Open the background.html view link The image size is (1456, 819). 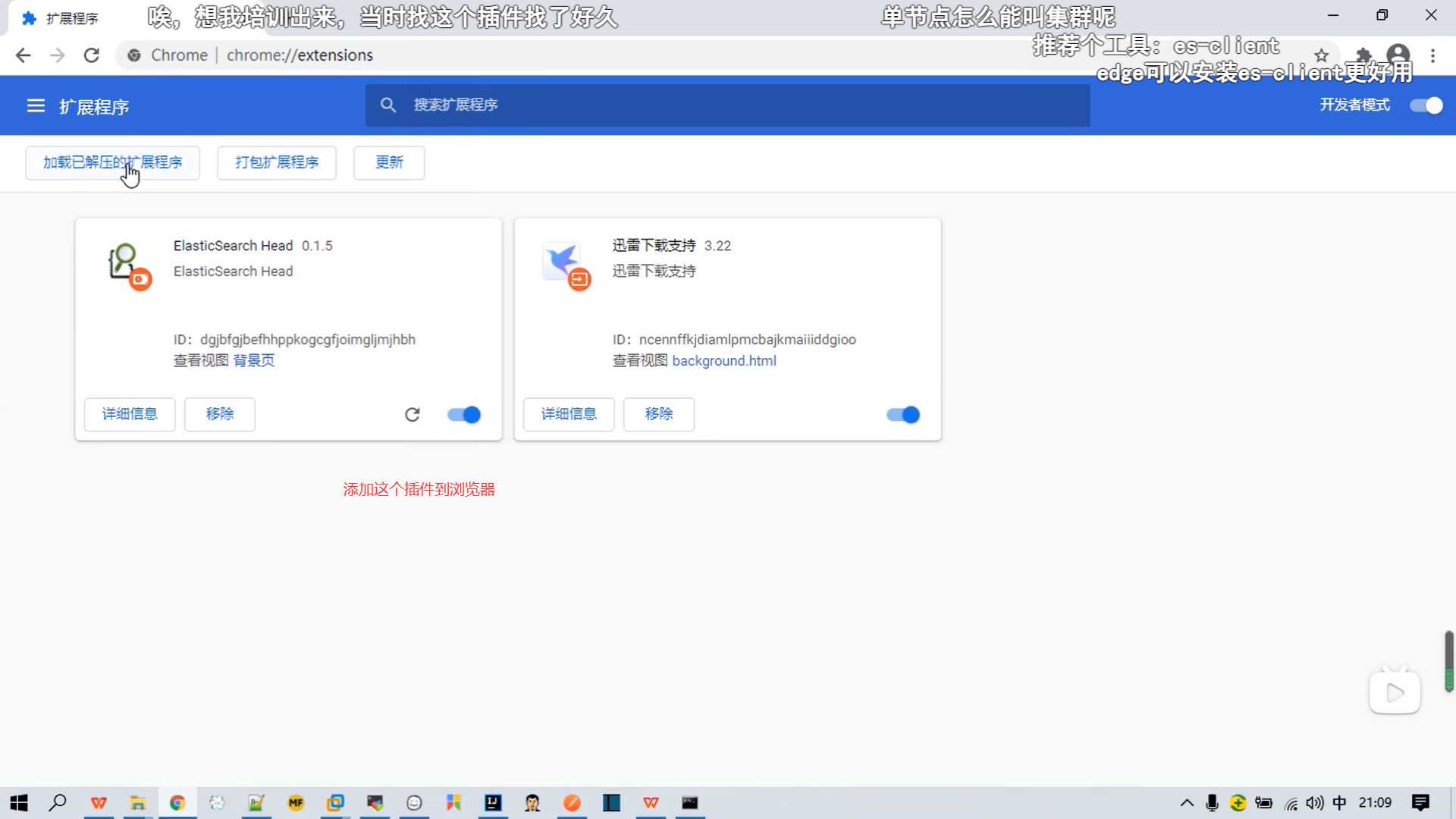(724, 361)
